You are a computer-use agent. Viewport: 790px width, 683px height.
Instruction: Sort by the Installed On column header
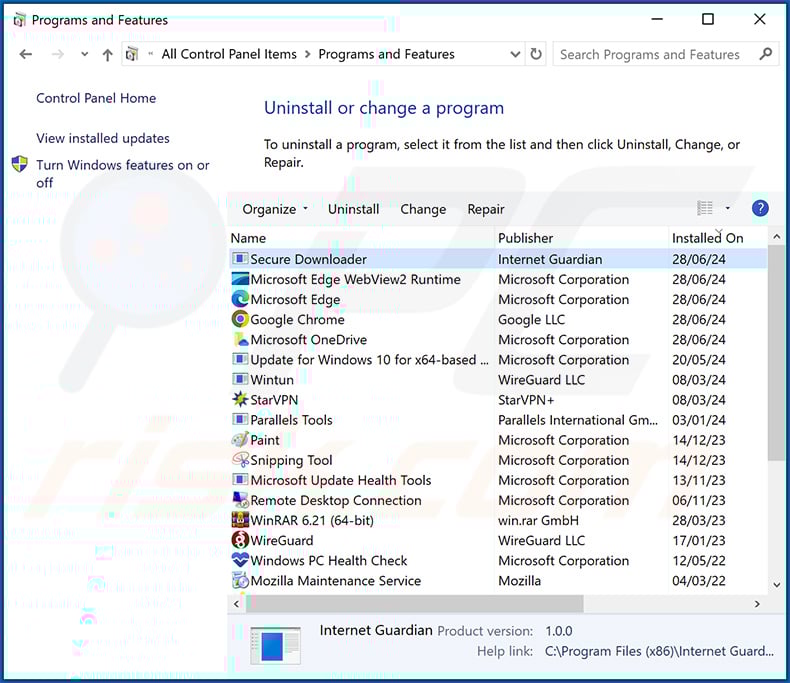coord(717,238)
